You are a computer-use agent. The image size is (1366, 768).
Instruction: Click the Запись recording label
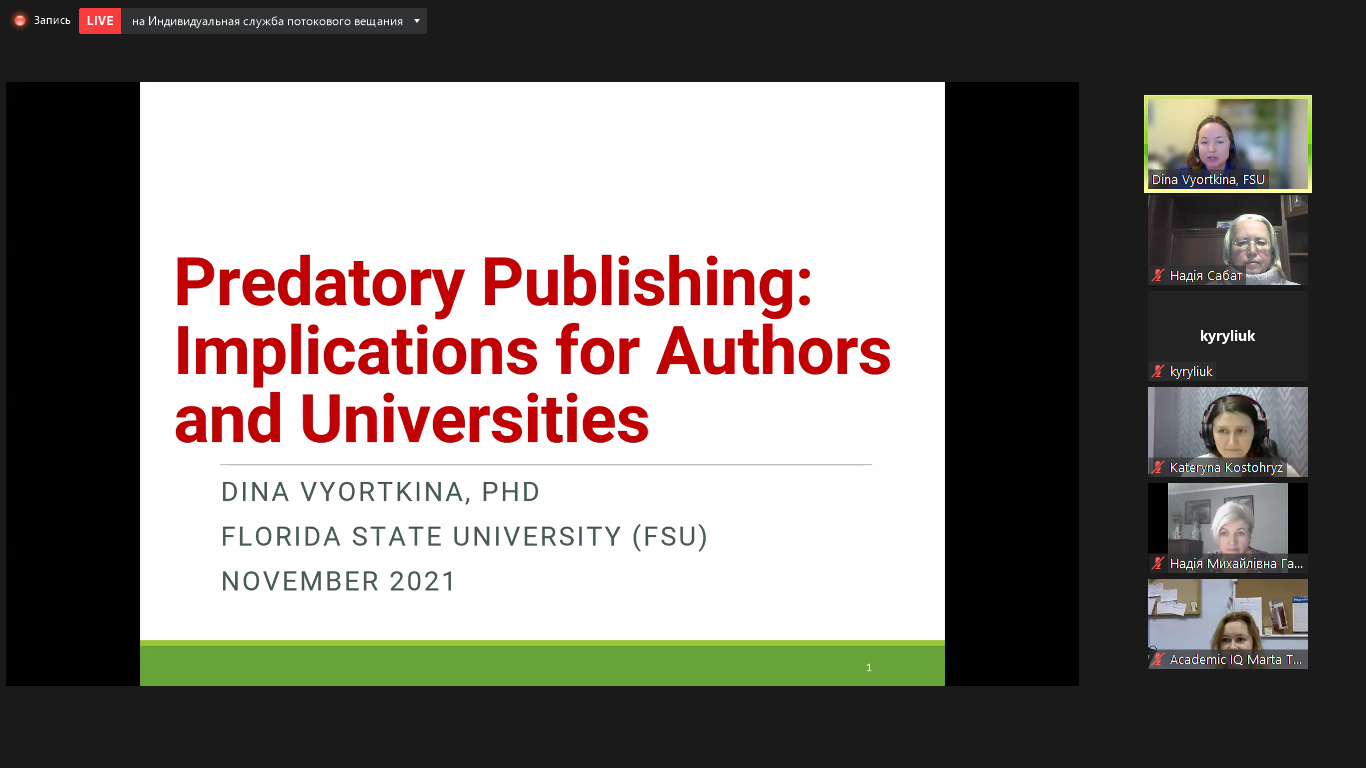click(52, 20)
